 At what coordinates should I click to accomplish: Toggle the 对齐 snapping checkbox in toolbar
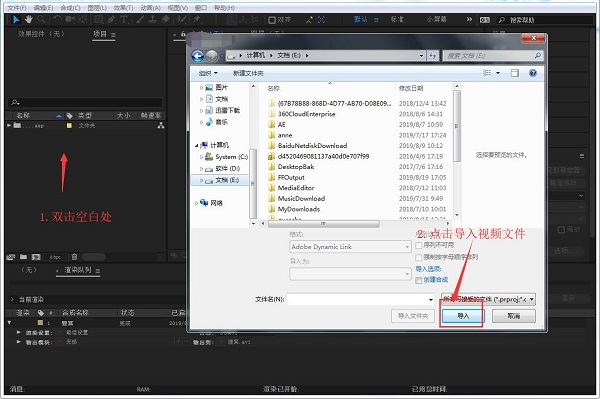(272, 20)
